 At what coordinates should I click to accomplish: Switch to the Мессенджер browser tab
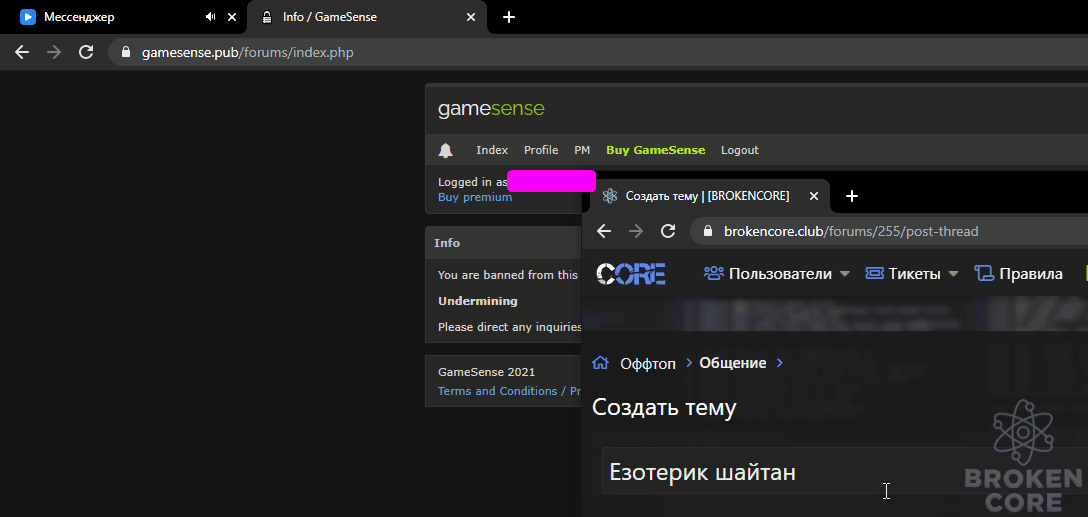point(123,17)
